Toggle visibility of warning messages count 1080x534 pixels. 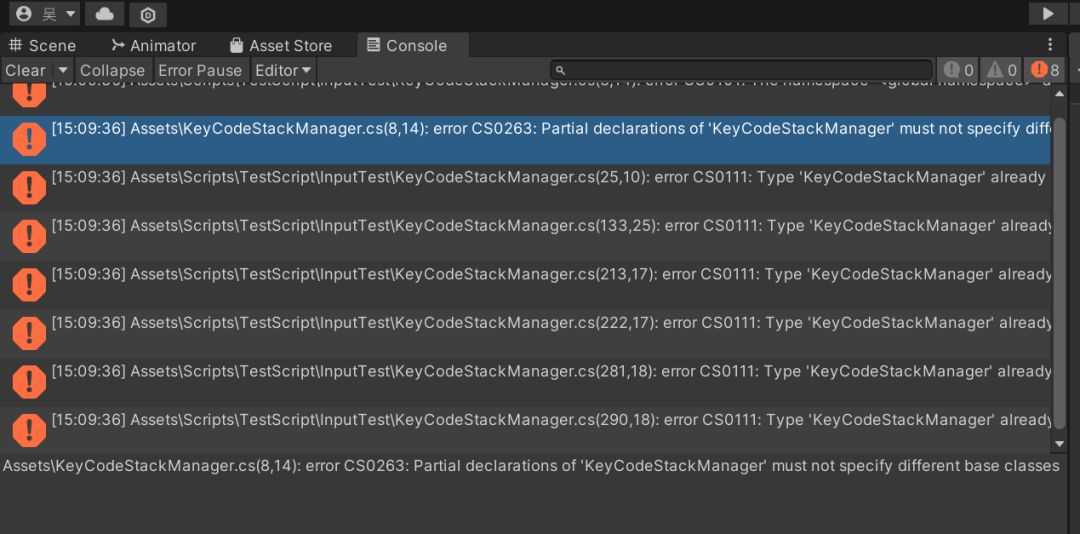1001,70
